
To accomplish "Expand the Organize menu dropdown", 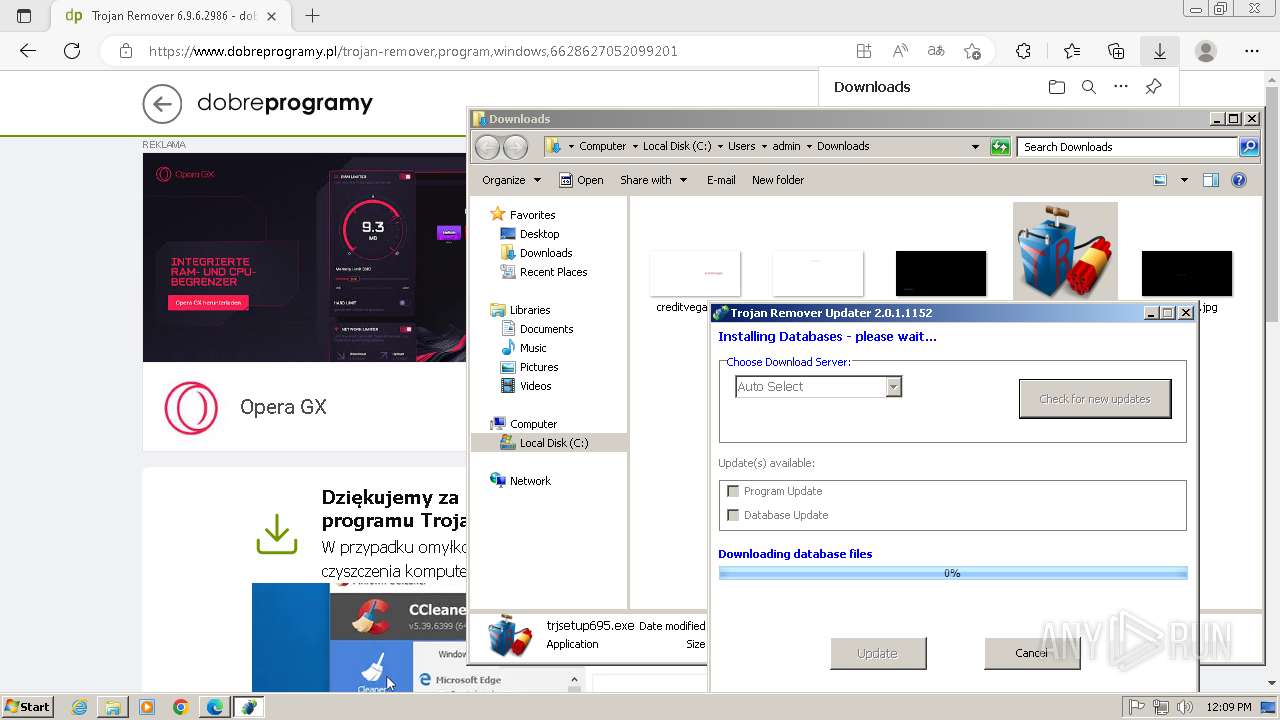I will pos(511,180).
